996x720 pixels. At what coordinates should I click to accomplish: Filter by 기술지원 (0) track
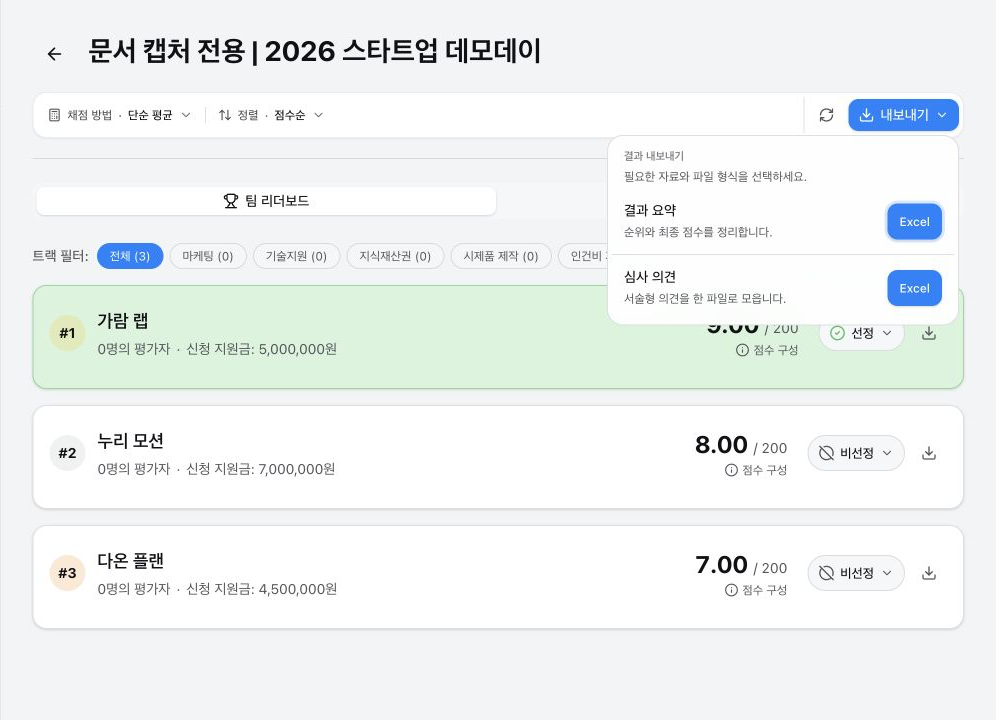296,256
